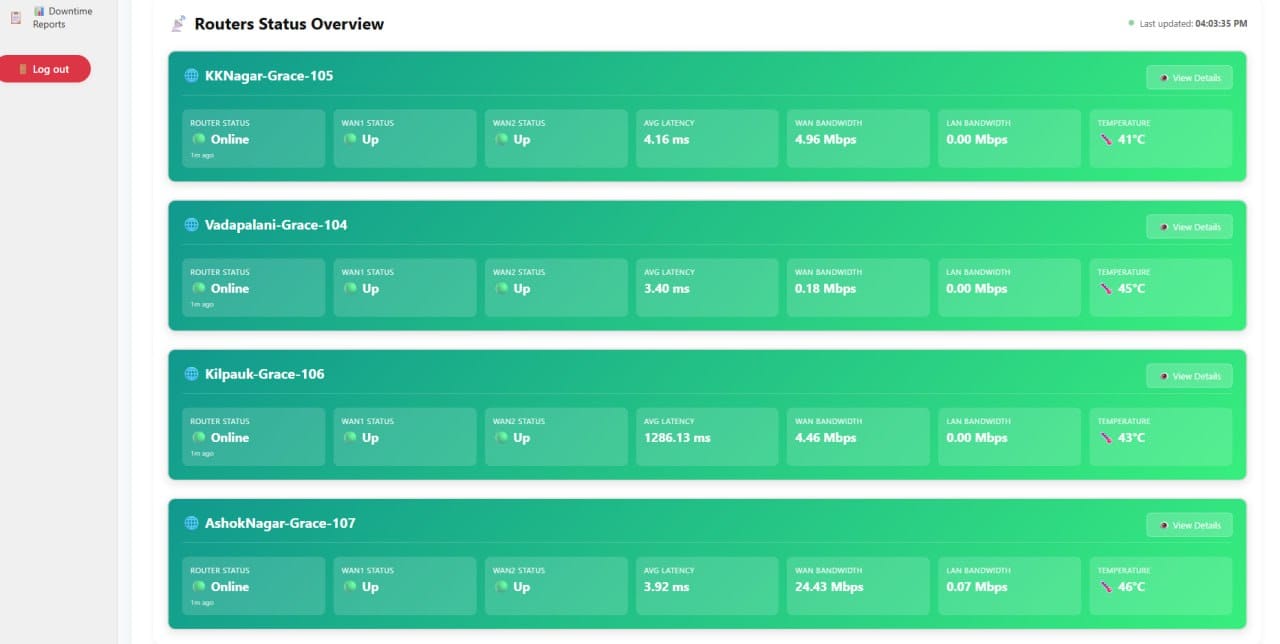Click the AshokNagar WAN bandwidth 24.43 Mbps card
Image resolution: width=1280 pixels, height=644 pixels.
[858, 586]
